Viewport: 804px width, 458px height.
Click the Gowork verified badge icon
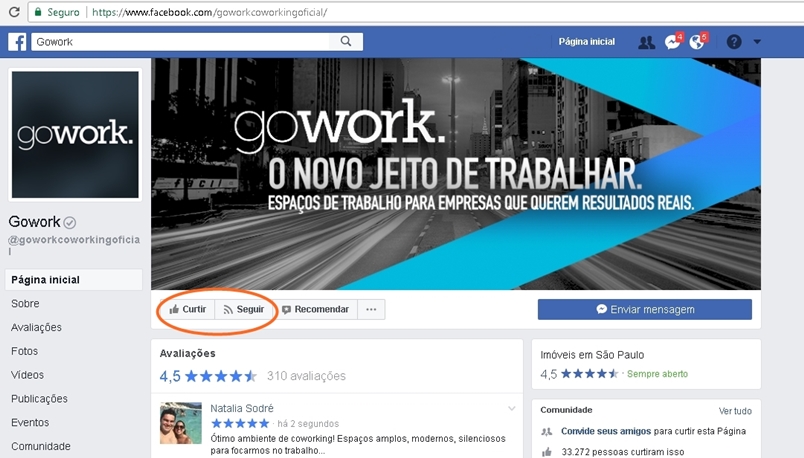(70, 223)
